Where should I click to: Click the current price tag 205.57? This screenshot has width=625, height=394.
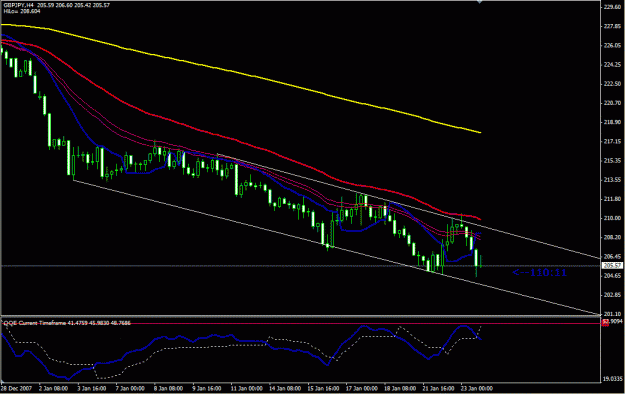pos(612,266)
